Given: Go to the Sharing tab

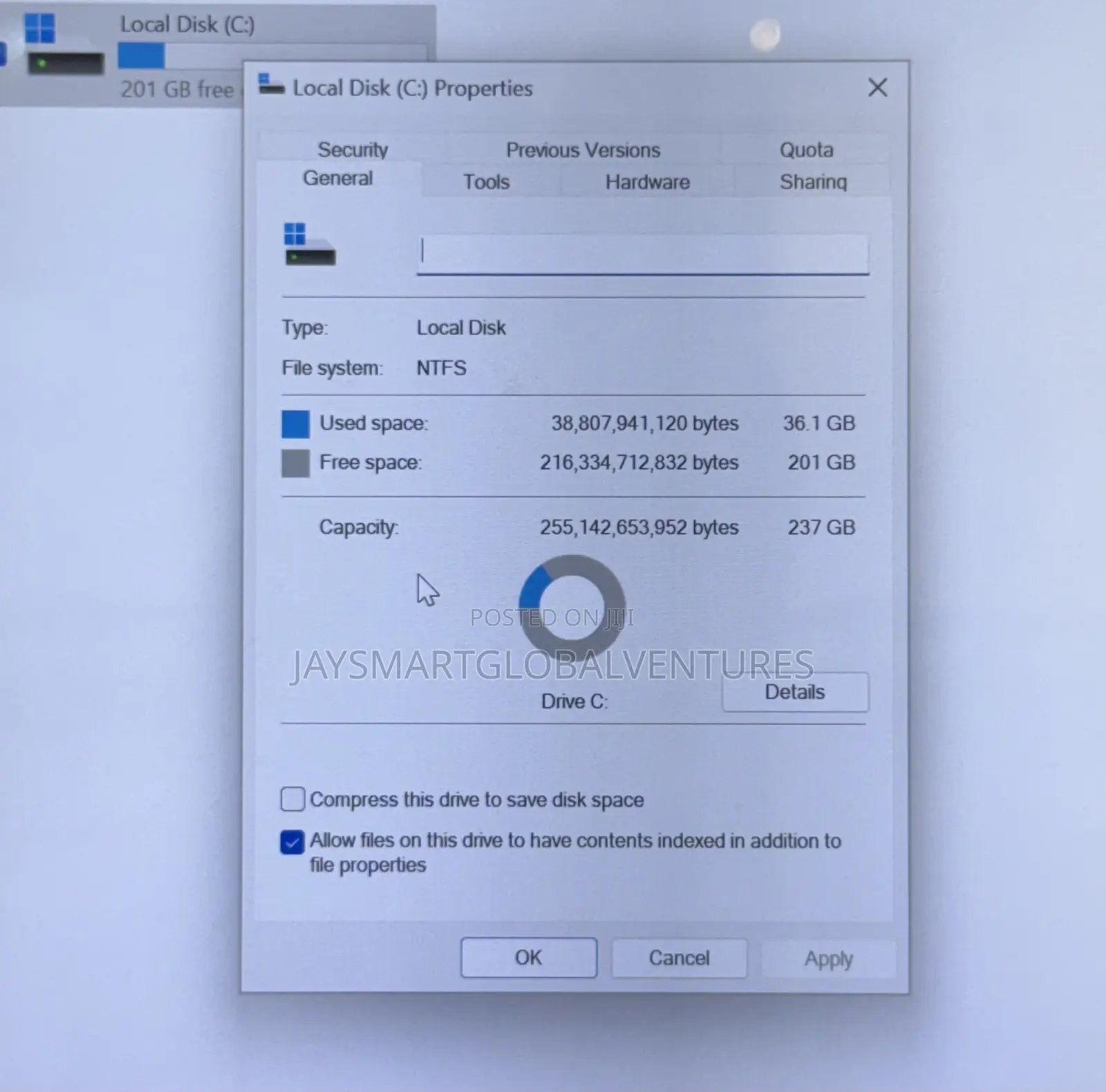Looking at the screenshot, I should 813,182.
